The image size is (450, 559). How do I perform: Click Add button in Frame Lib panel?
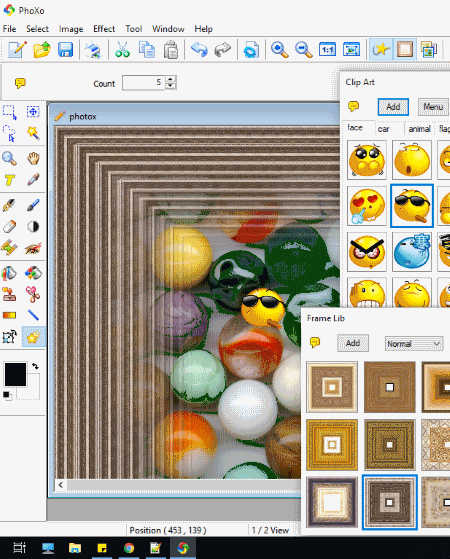353,343
